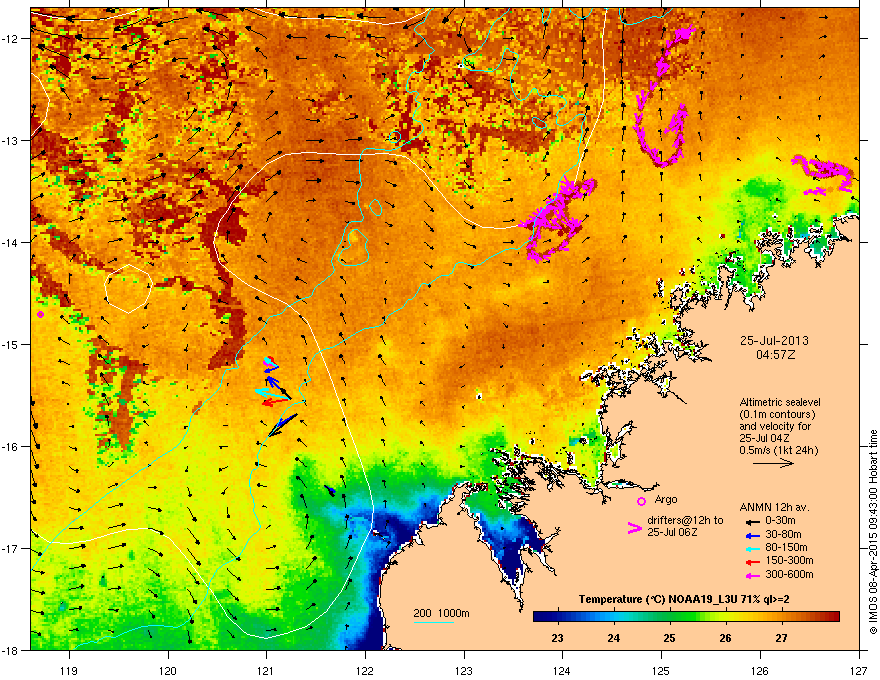Image resolution: width=880 pixels, height=680 pixels.
Task: Click the latitude axis label -14
Action: [10, 242]
